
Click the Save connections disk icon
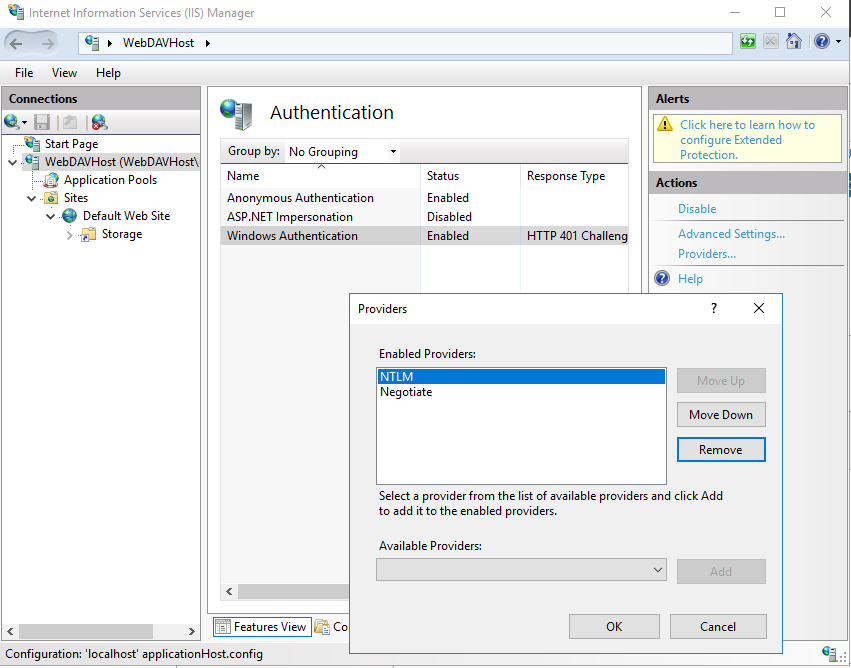click(42, 122)
